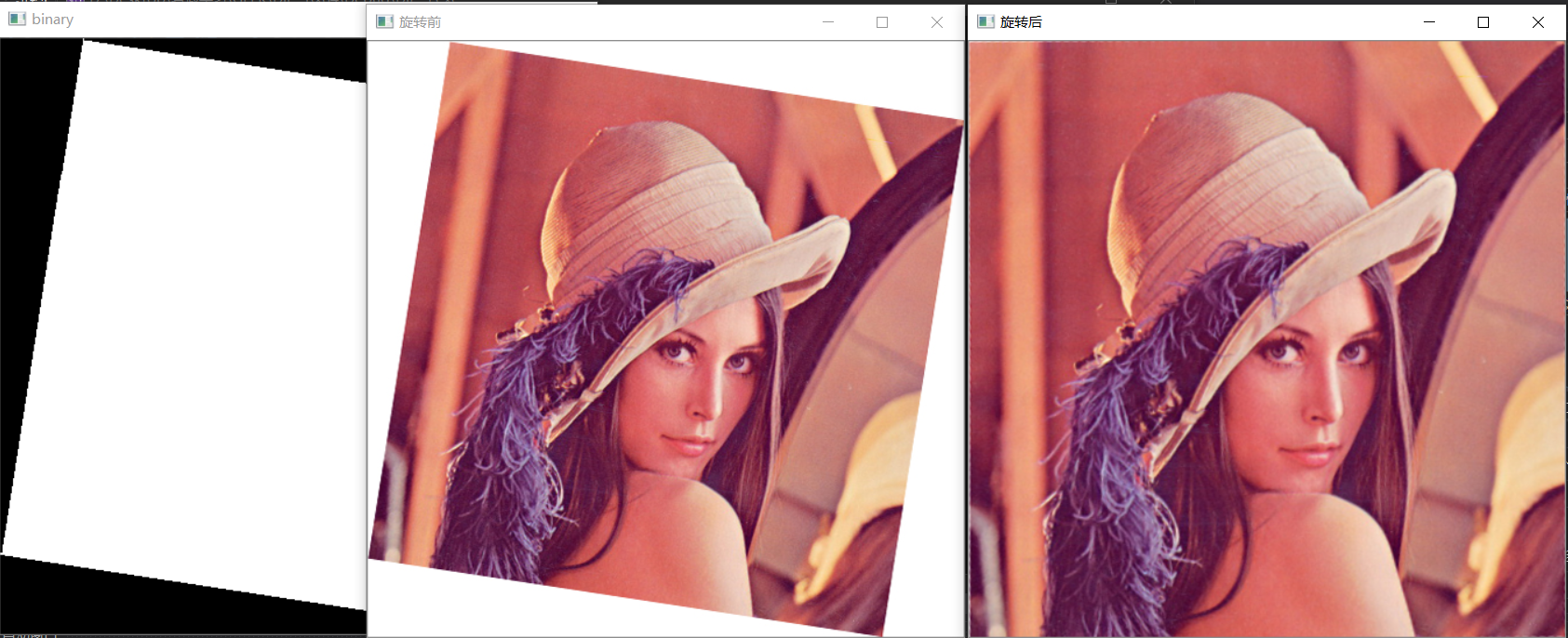Close the 旋转前 window
Viewport: 1568px width, 638px height.
937,22
